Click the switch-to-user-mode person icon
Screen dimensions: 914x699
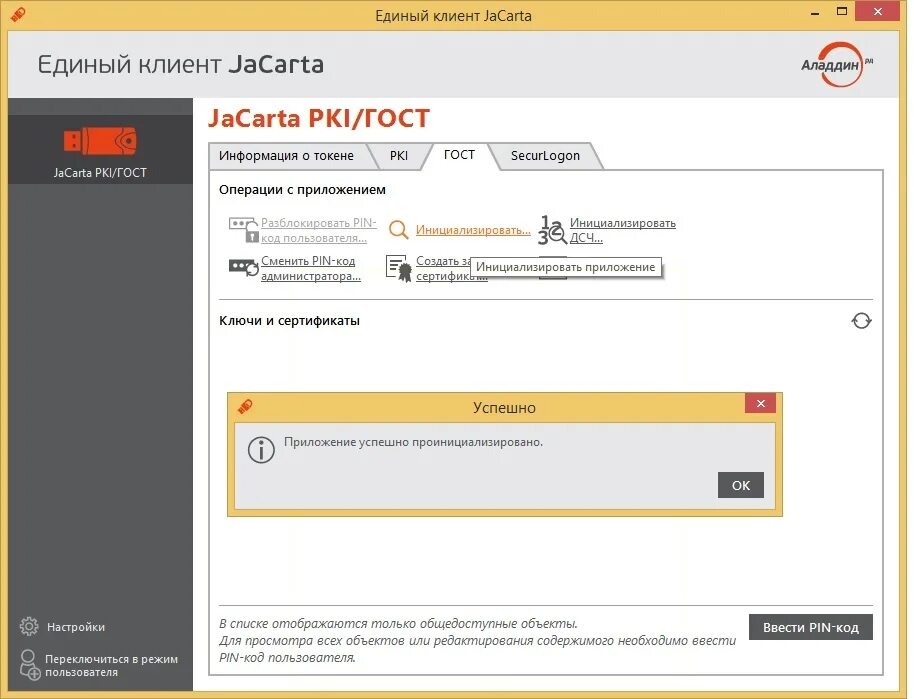(29, 665)
